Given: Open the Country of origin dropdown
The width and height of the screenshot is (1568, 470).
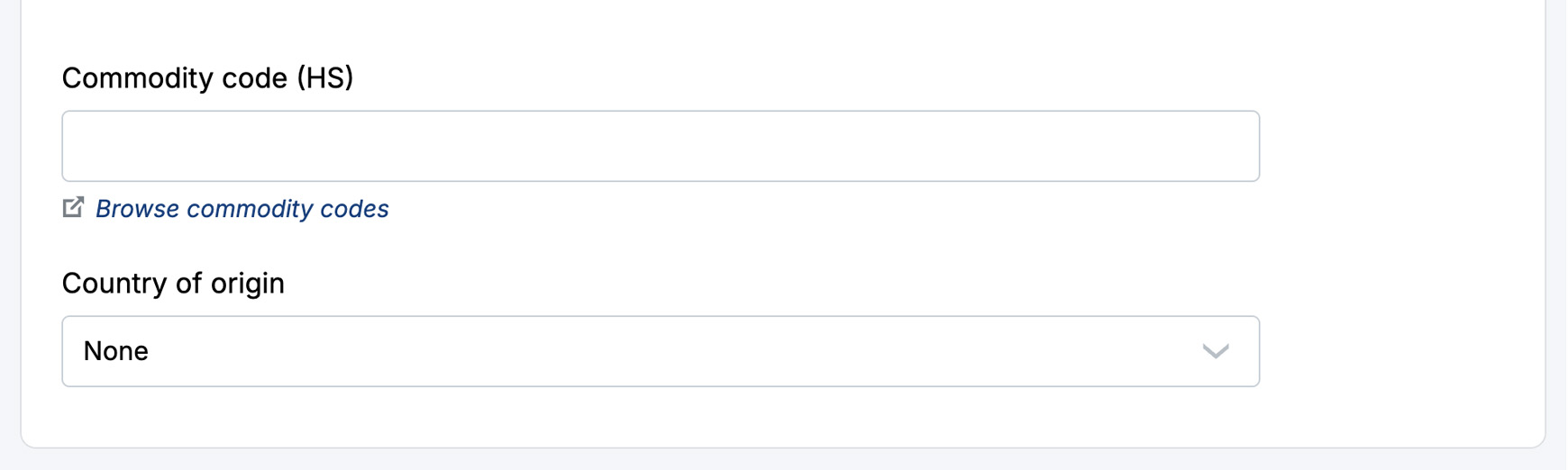Looking at the screenshot, I should (660, 351).
